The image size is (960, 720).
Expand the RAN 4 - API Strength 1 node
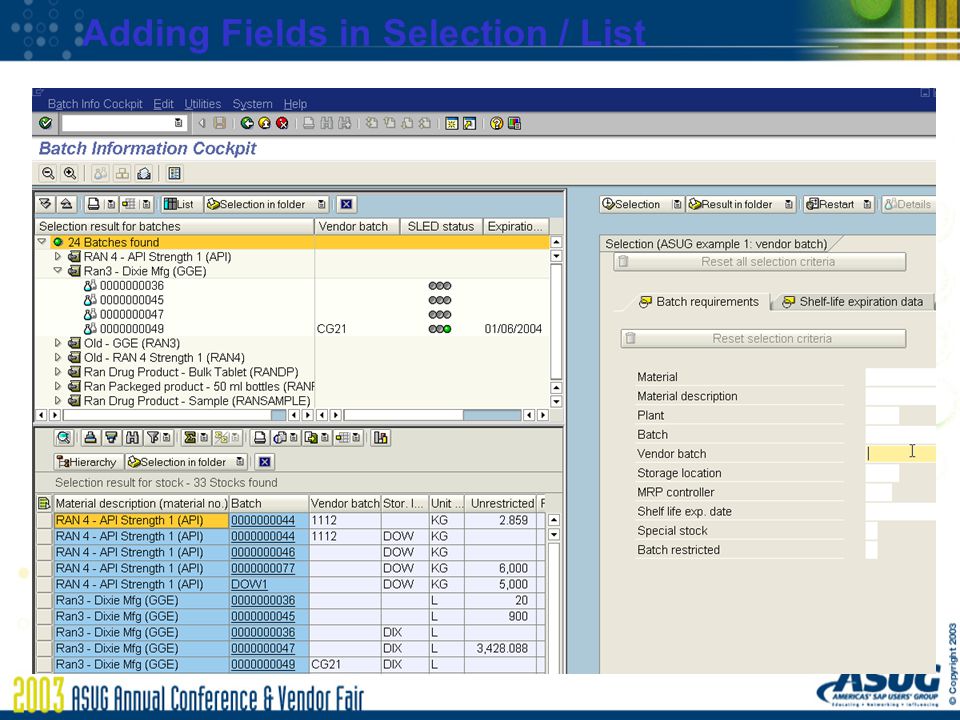(x=58, y=257)
